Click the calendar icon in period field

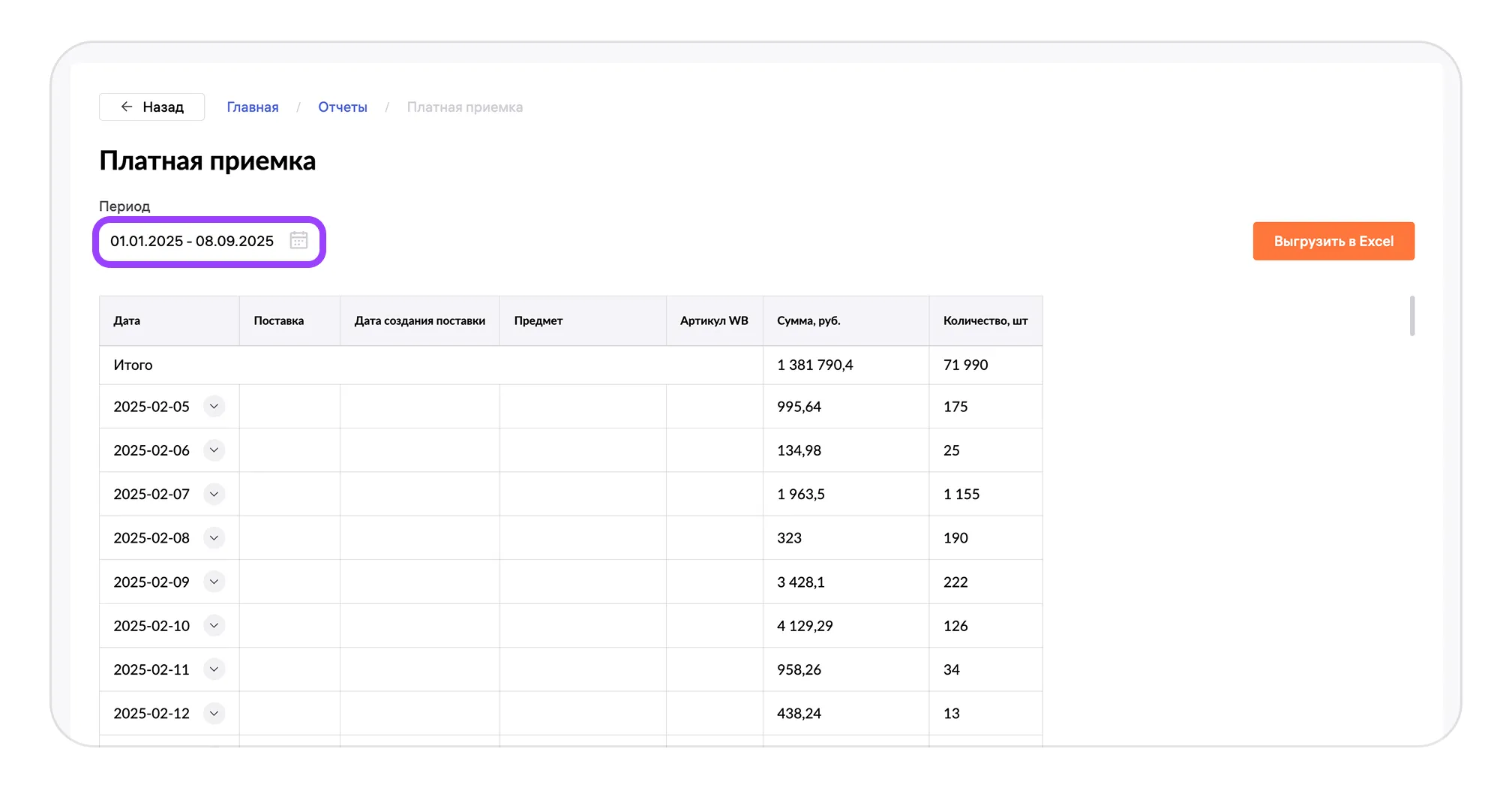click(298, 241)
